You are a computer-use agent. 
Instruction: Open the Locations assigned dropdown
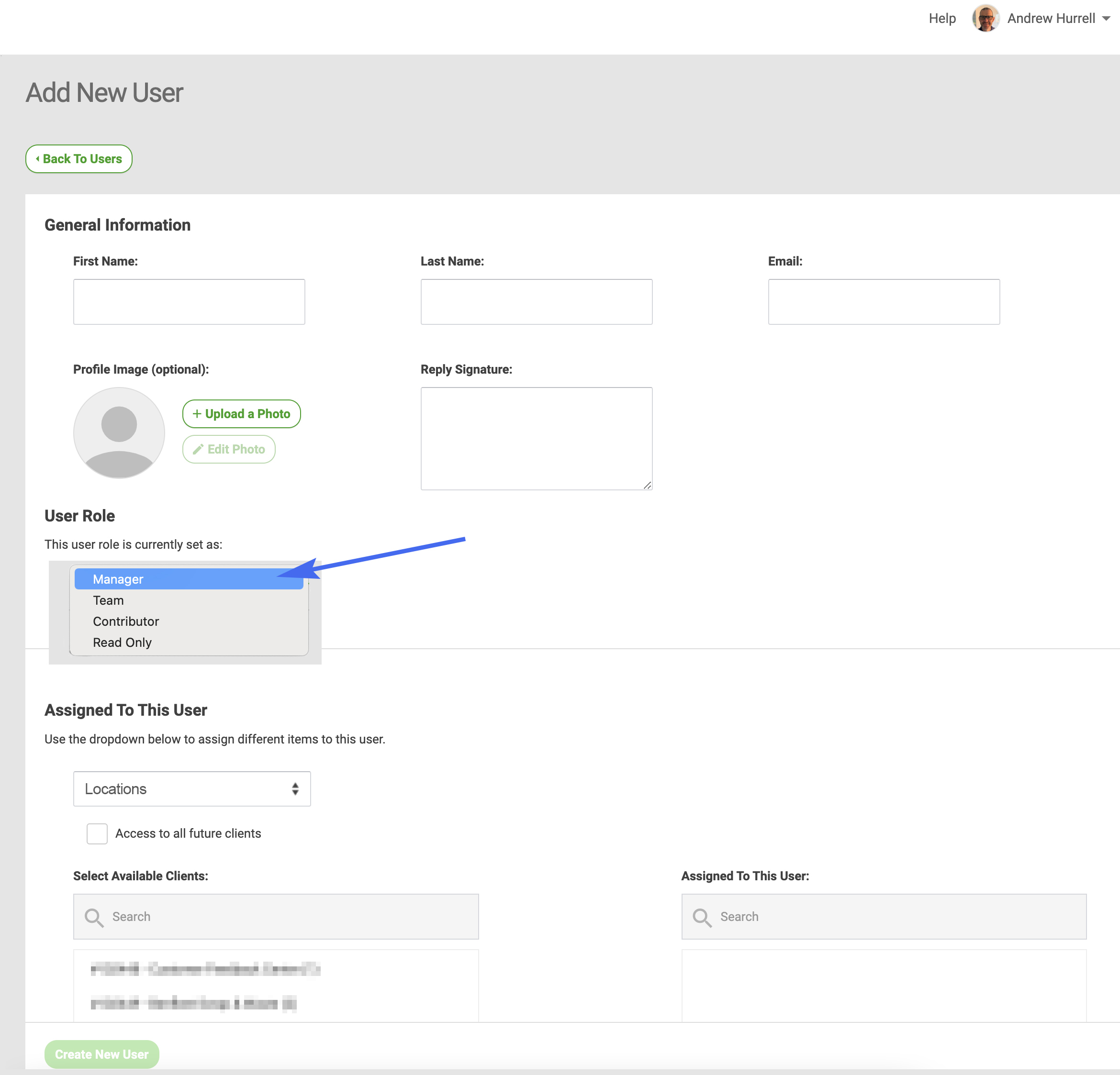pyautogui.click(x=191, y=789)
